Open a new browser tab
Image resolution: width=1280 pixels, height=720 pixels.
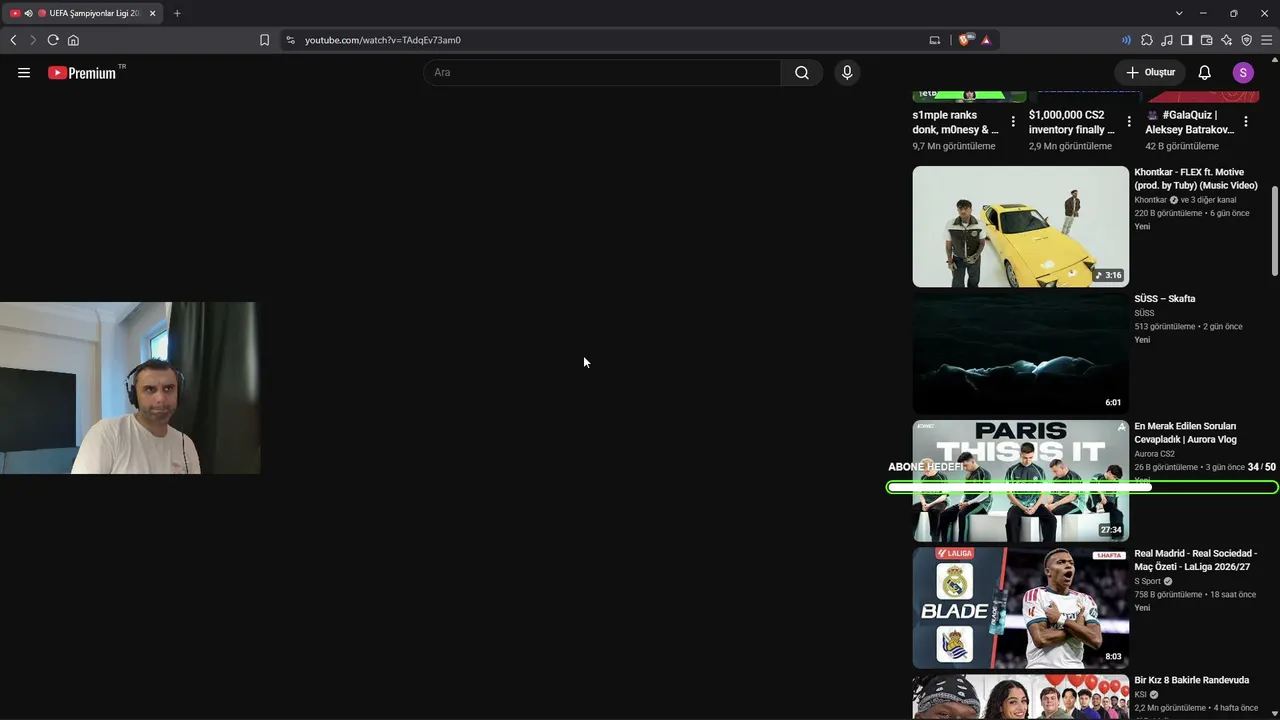177,13
